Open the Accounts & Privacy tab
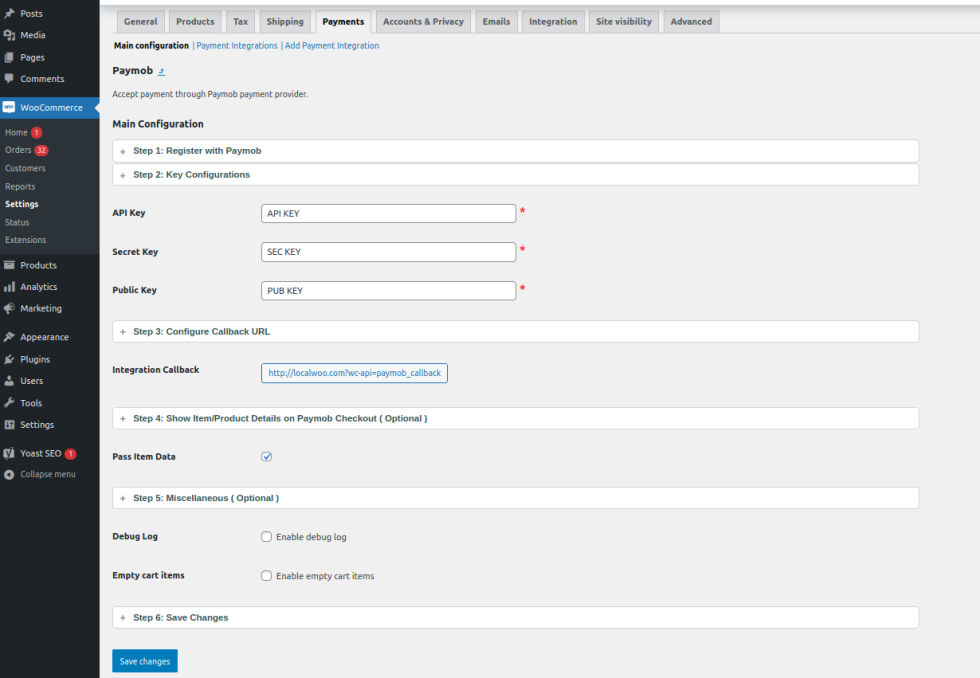980x678 pixels. 423,22
